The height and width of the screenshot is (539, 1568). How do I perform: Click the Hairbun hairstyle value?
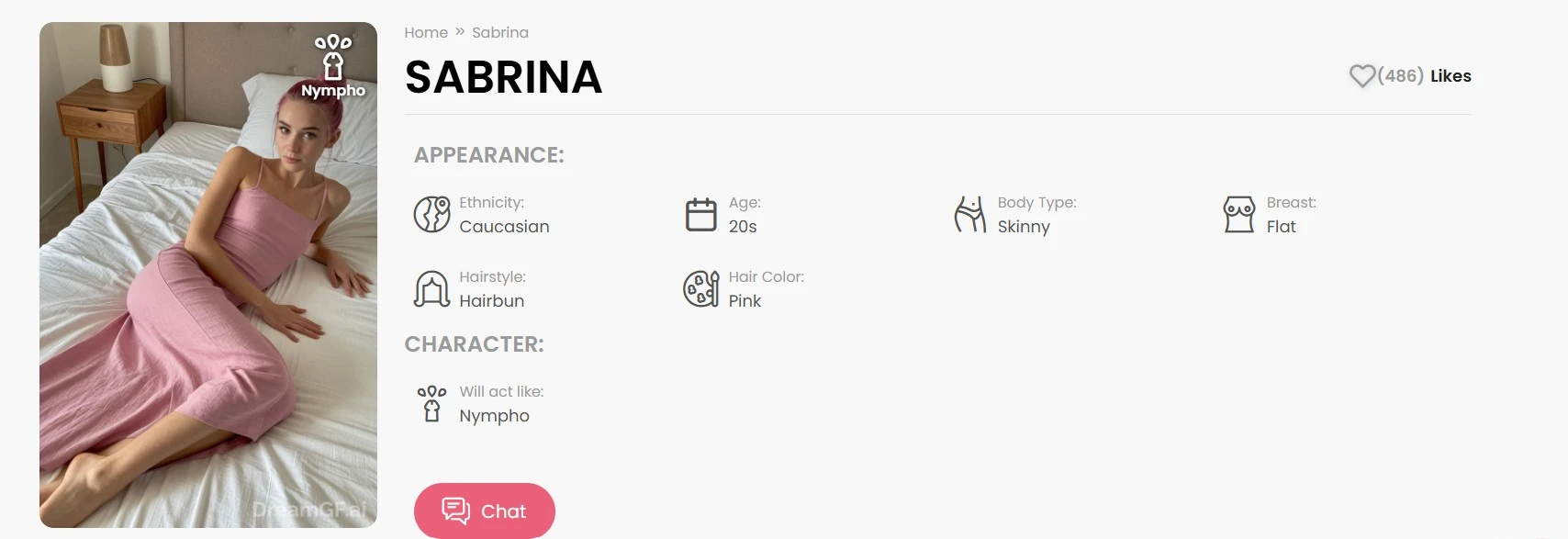(x=492, y=301)
